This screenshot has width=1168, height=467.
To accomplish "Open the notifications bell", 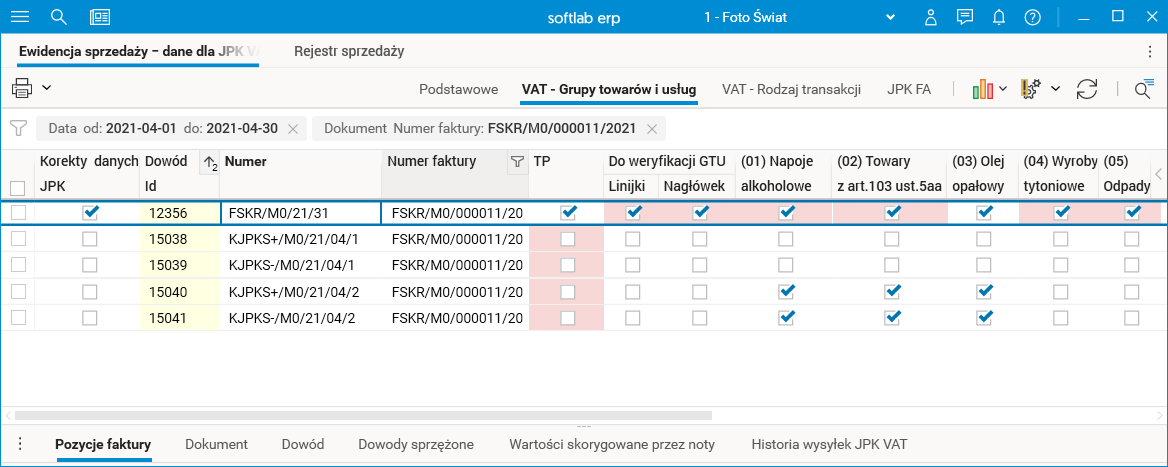I will tap(998, 17).
